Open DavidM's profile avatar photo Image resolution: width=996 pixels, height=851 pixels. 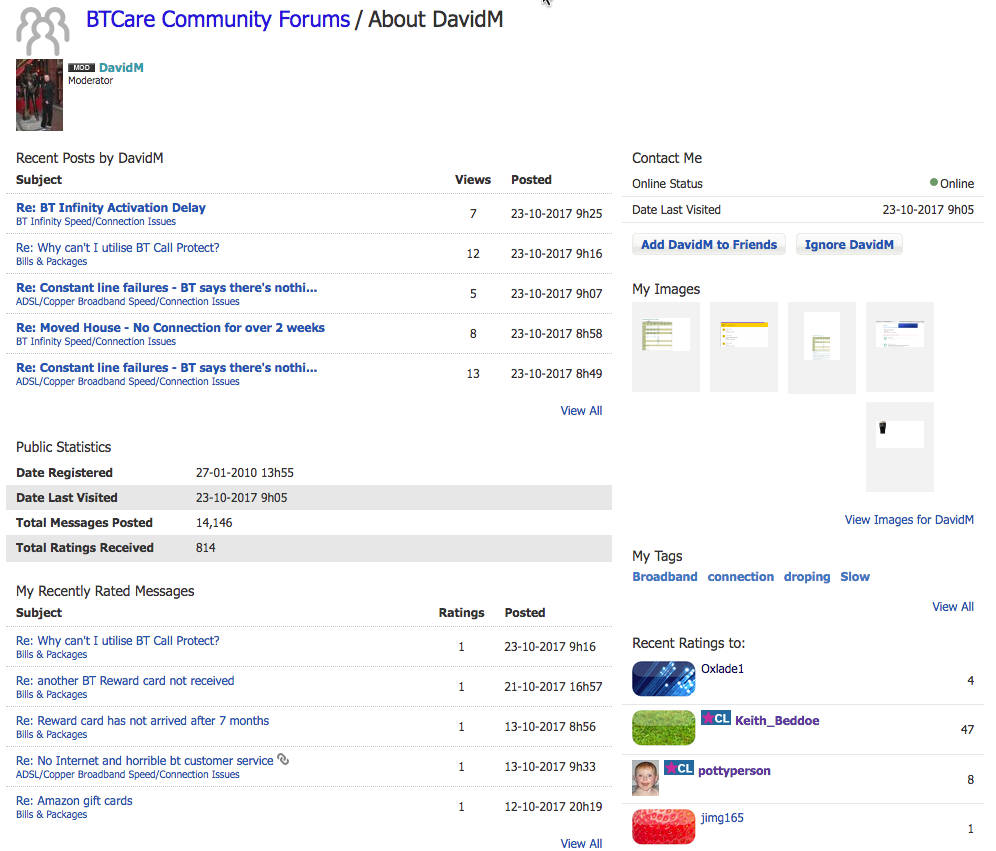tap(39, 95)
